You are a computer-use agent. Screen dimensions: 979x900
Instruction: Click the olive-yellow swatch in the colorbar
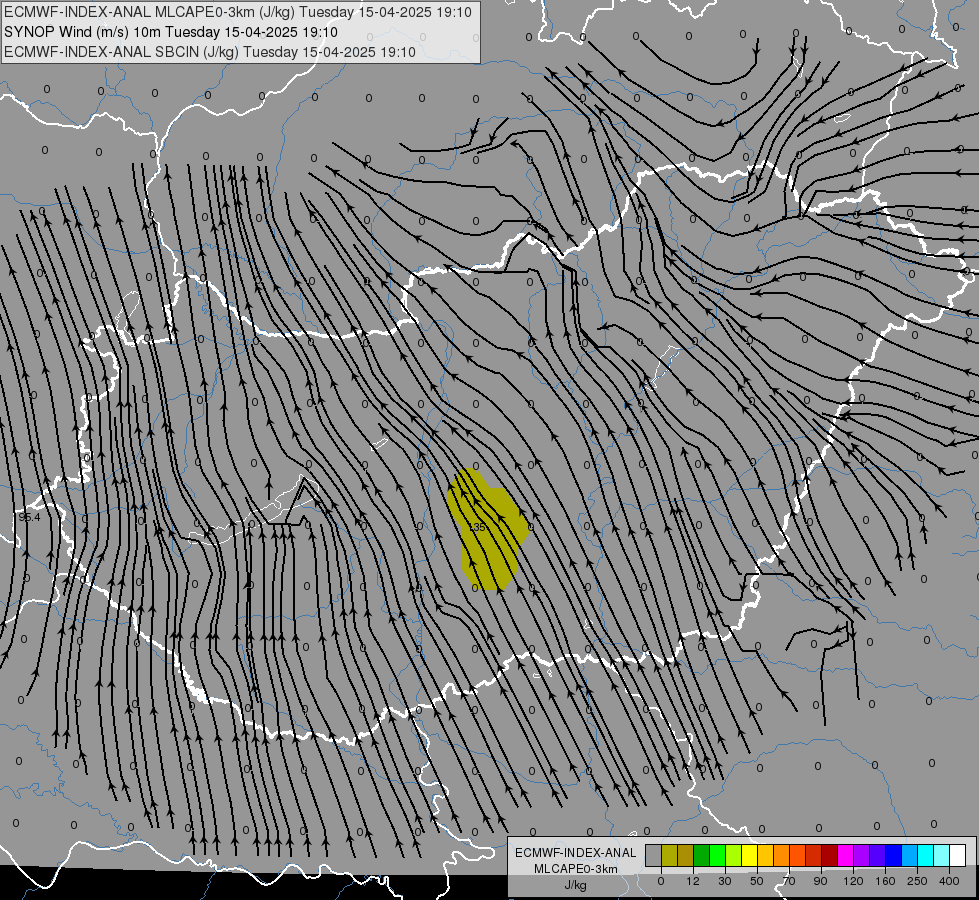pyautogui.click(x=670, y=855)
